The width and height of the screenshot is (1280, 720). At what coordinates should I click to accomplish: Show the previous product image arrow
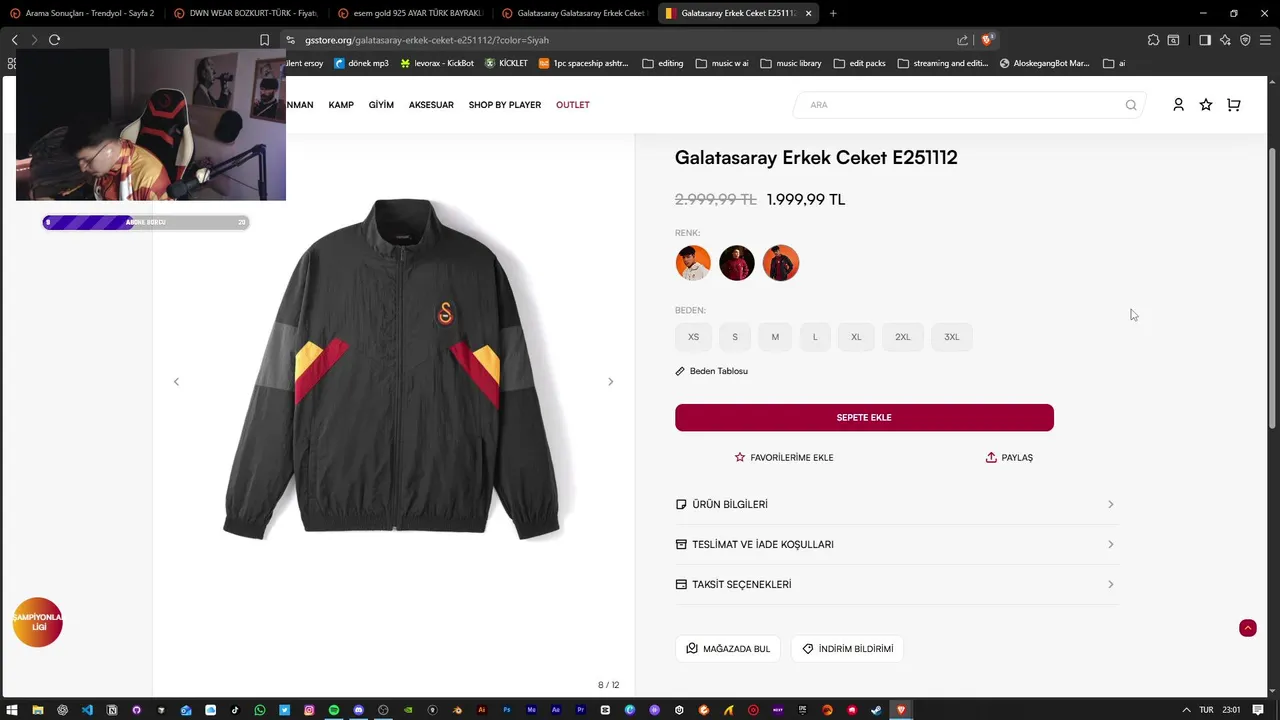[x=176, y=382]
